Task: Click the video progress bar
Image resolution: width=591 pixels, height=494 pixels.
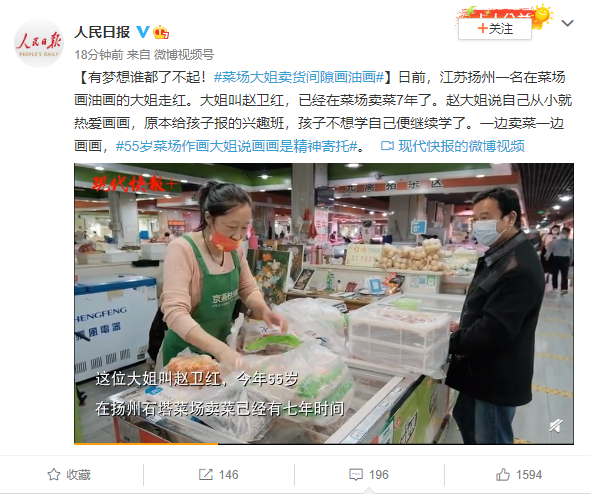Action: pyautogui.click(x=324, y=444)
